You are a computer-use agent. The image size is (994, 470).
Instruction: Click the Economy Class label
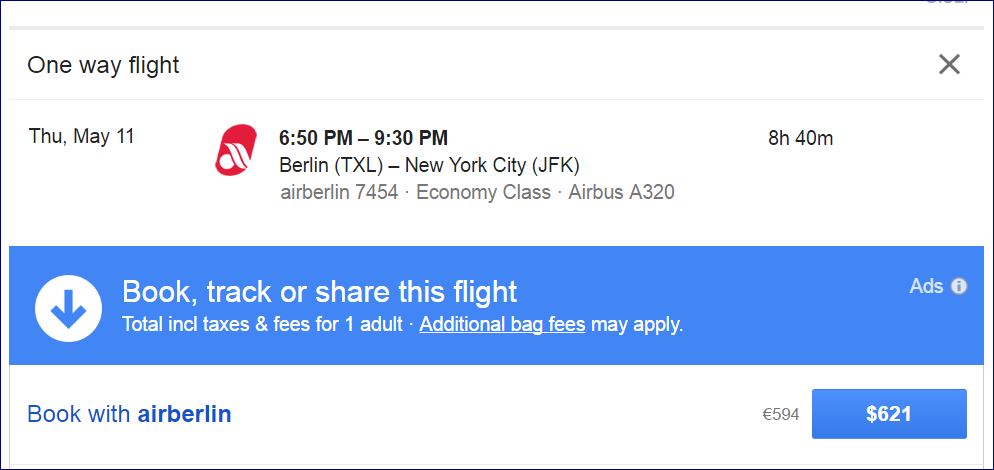click(483, 192)
